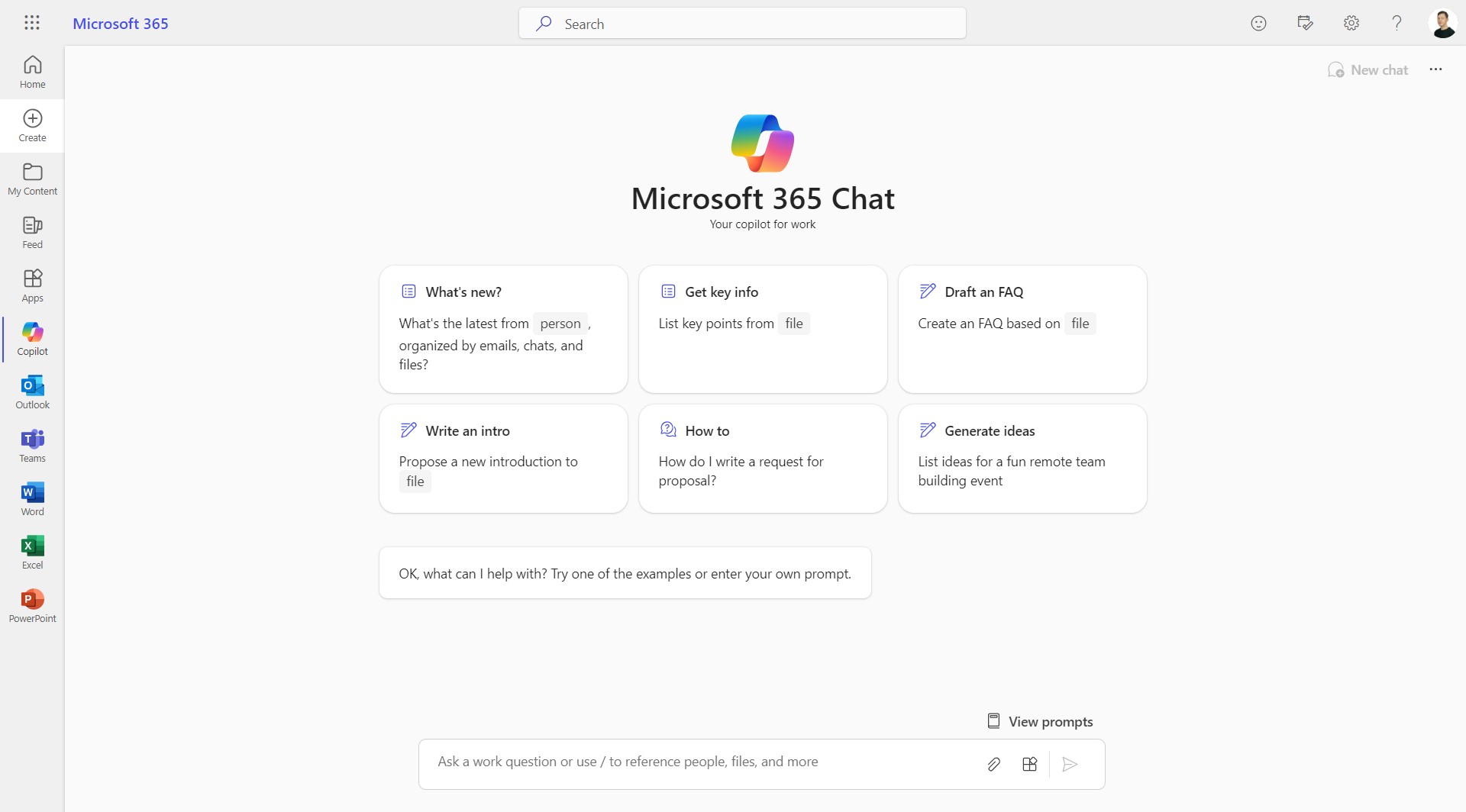Launch Teams from the left rail

click(x=32, y=446)
